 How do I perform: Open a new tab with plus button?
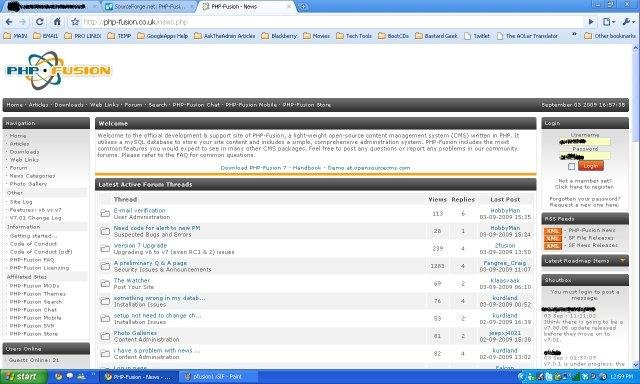[x=303, y=7]
